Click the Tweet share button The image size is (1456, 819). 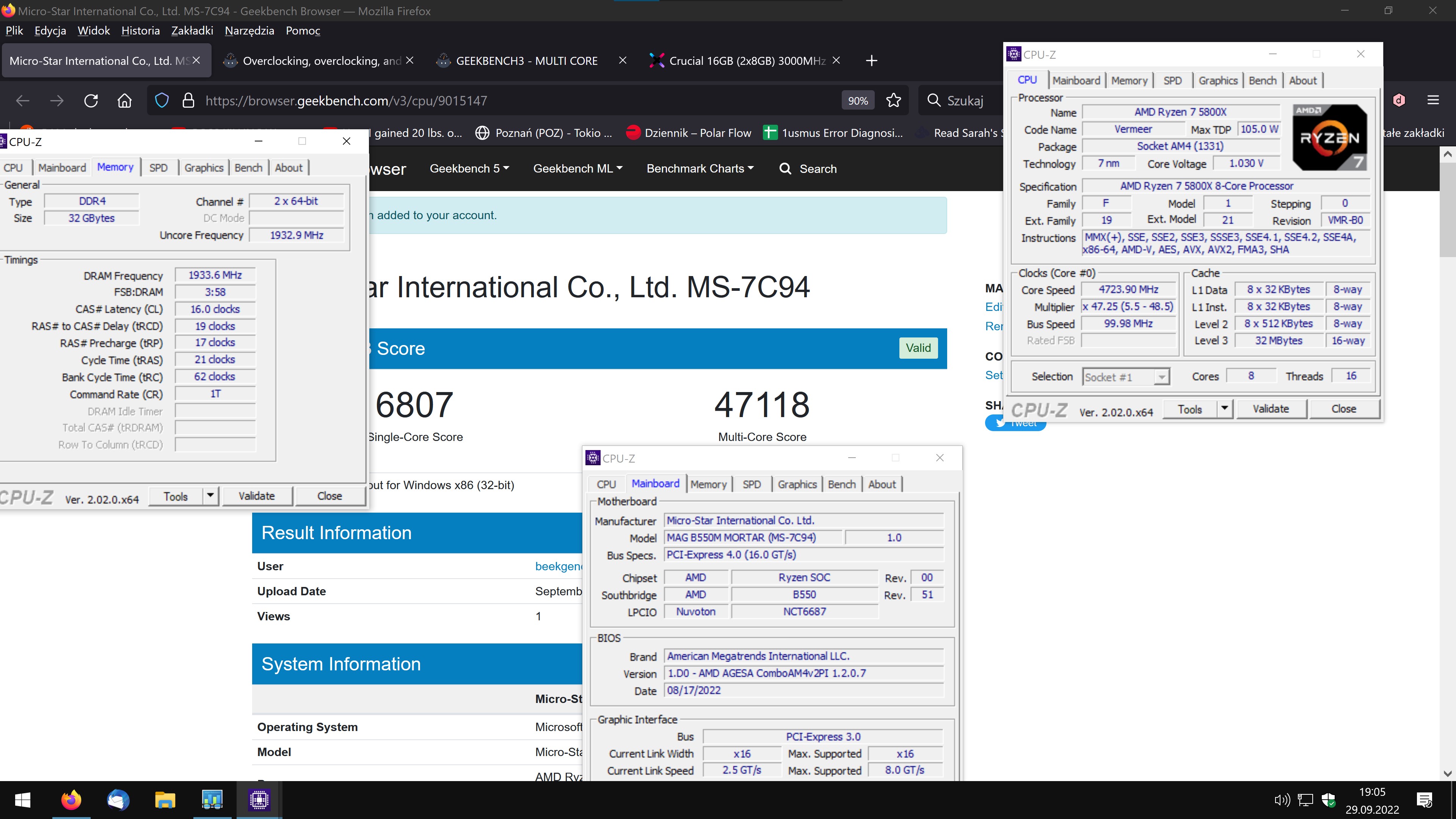pos(1015,423)
